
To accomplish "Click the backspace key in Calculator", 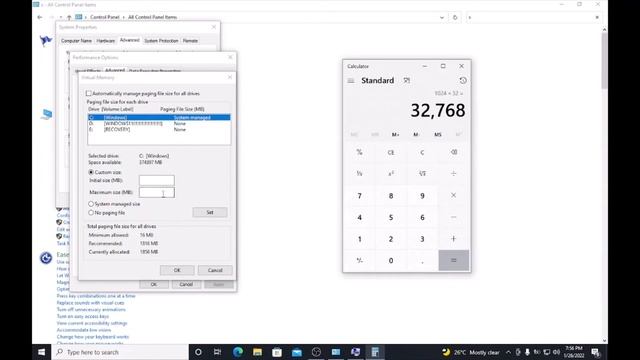I will [453, 152].
